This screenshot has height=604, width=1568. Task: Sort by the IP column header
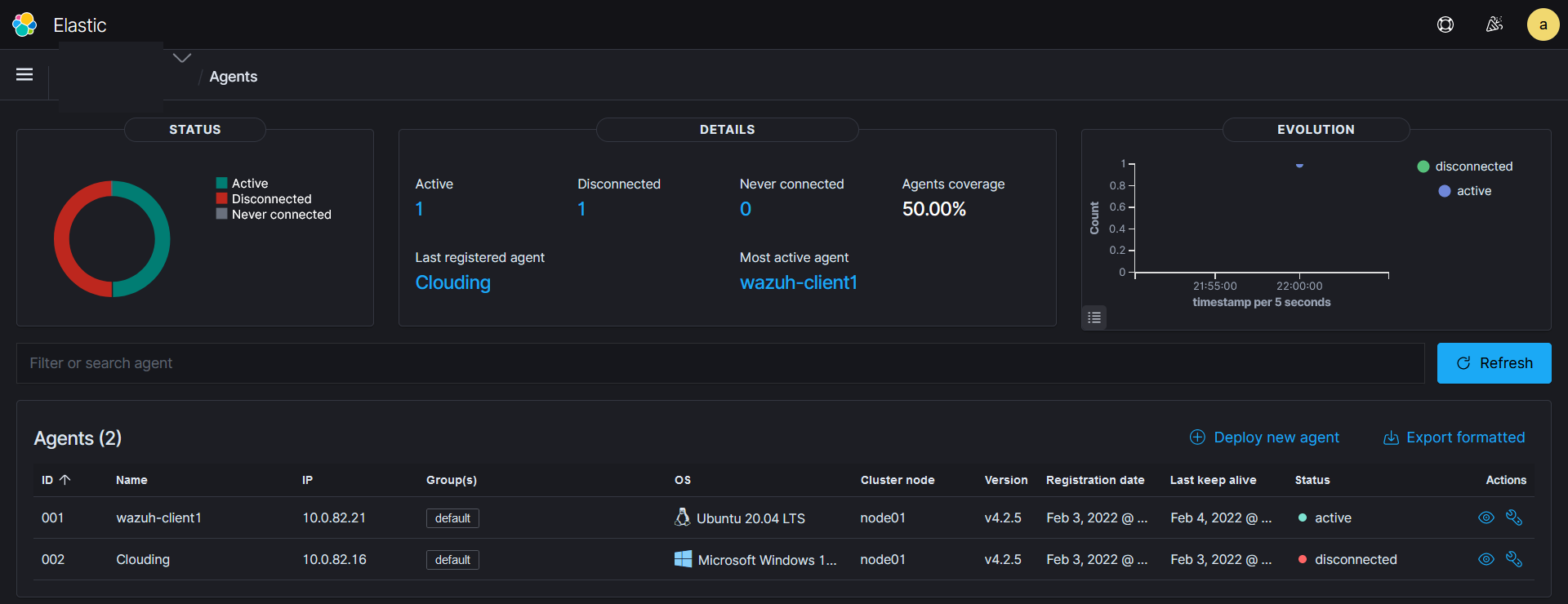point(308,480)
